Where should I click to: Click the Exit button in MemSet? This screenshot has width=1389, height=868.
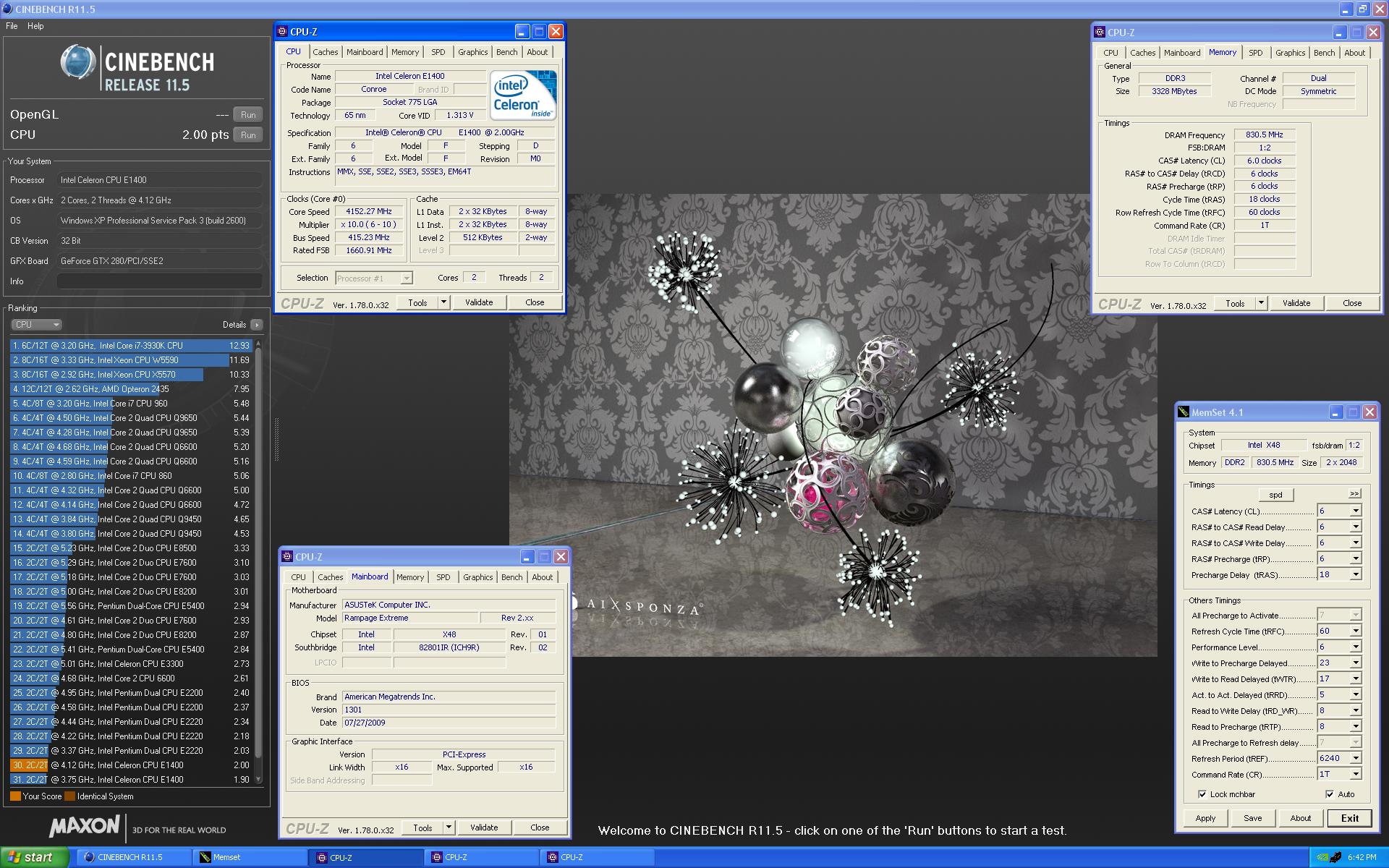pyautogui.click(x=1350, y=818)
